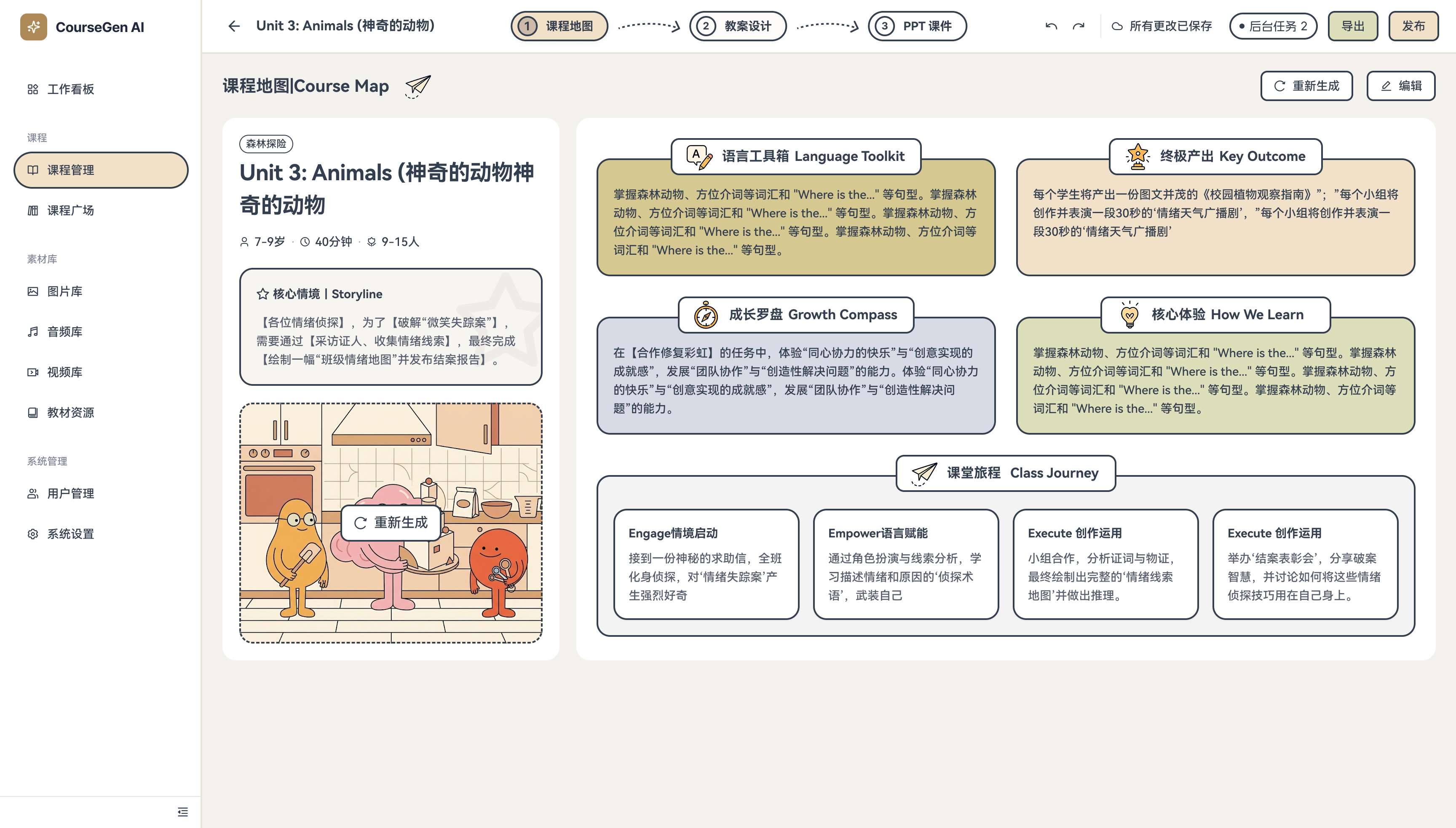Click the 所有更改已保存 status text
Screen dimensions: 1456x828
[x=1170, y=26]
